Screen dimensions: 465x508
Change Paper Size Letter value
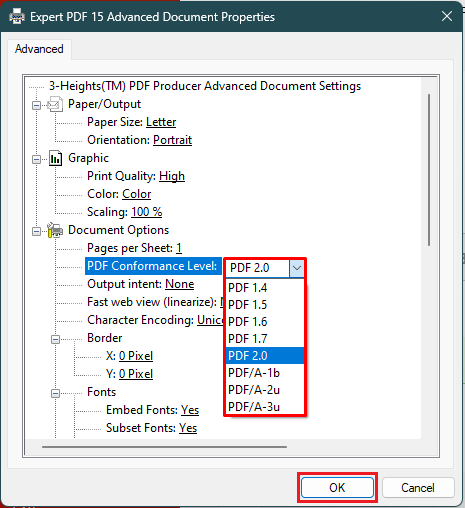point(161,122)
